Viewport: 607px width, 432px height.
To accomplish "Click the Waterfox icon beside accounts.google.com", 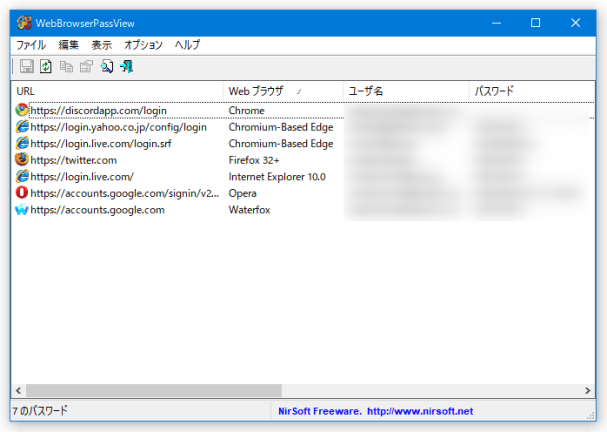I will 22,209.
